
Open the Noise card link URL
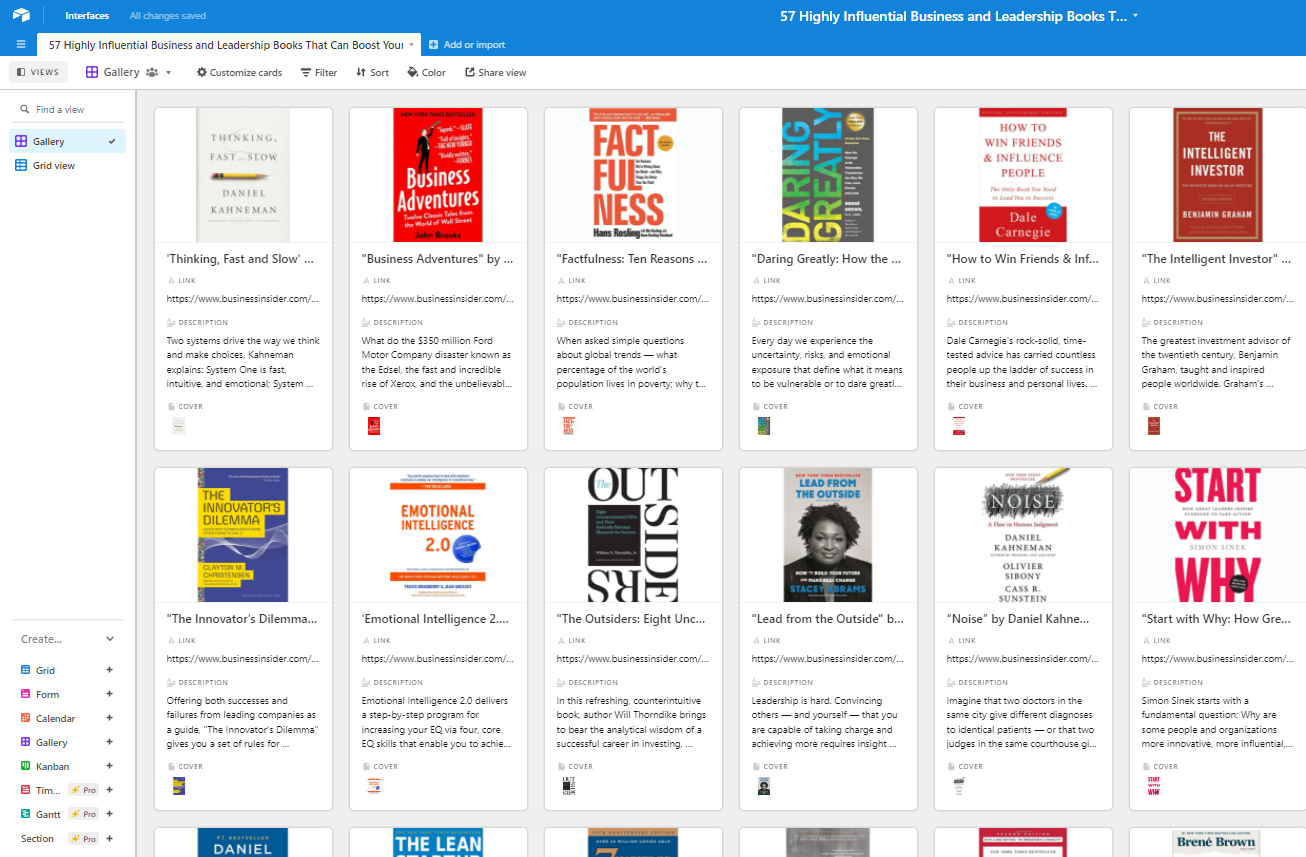click(1023, 658)
